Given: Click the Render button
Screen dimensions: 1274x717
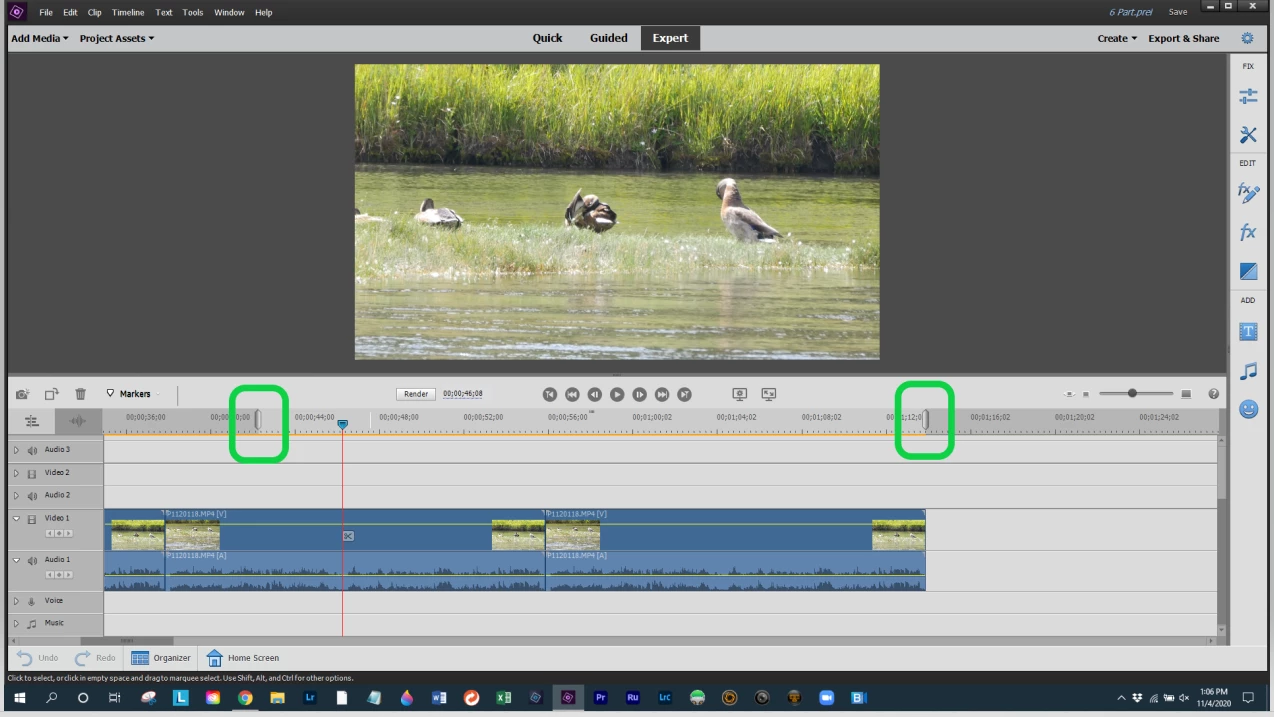Looking at the screenshot, I should click(x=416, y=394).
